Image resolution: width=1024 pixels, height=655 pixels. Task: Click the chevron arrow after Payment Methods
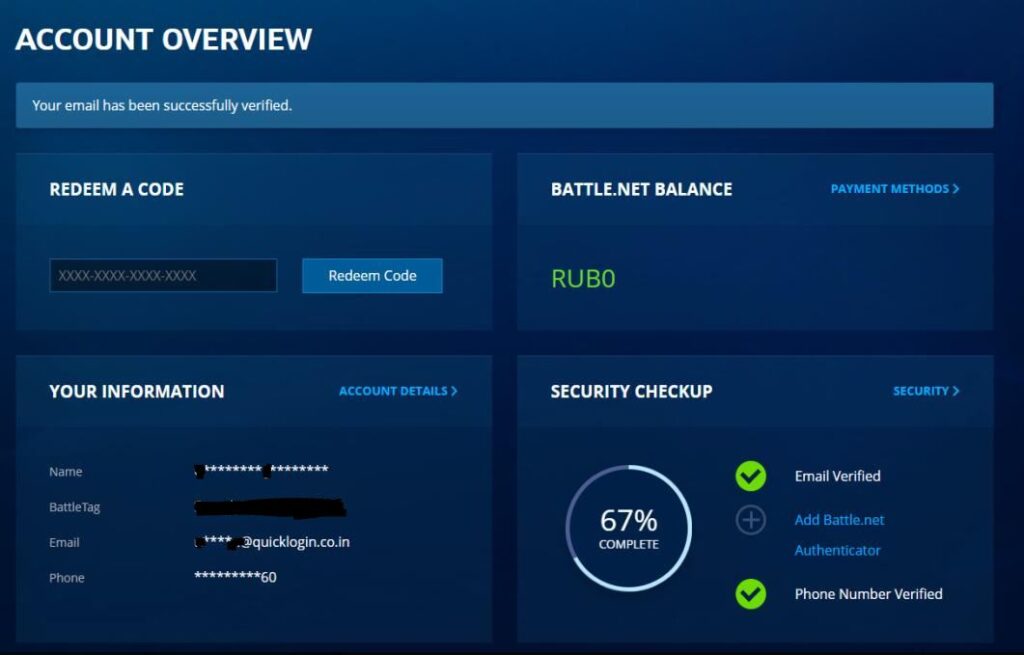(956, 189)
